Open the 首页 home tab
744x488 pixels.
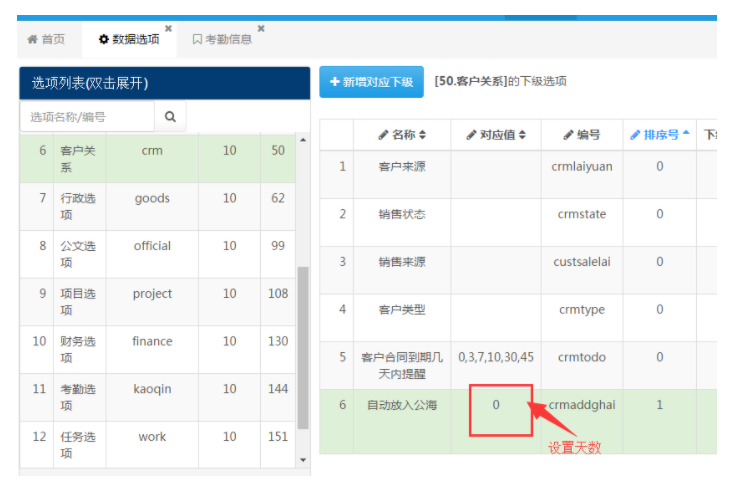tap(46, 39)
